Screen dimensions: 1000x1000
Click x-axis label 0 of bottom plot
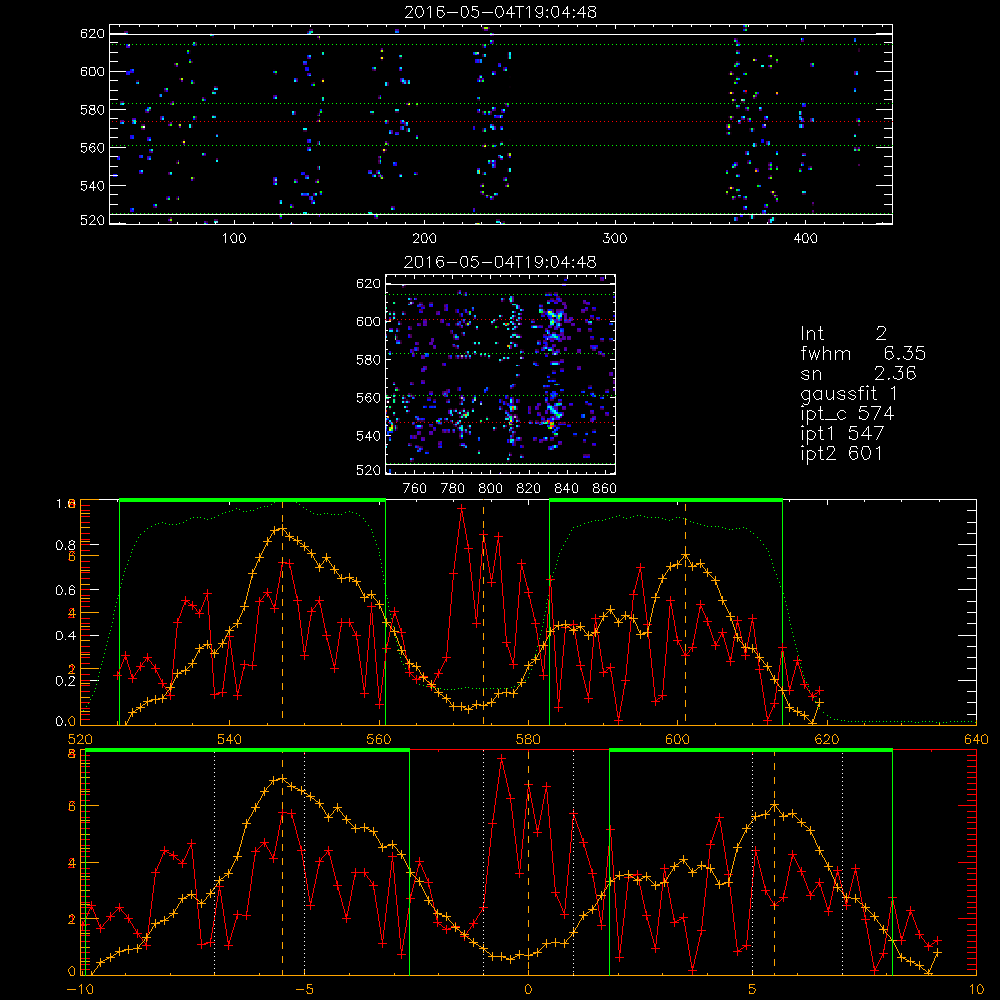click(528, 990)
